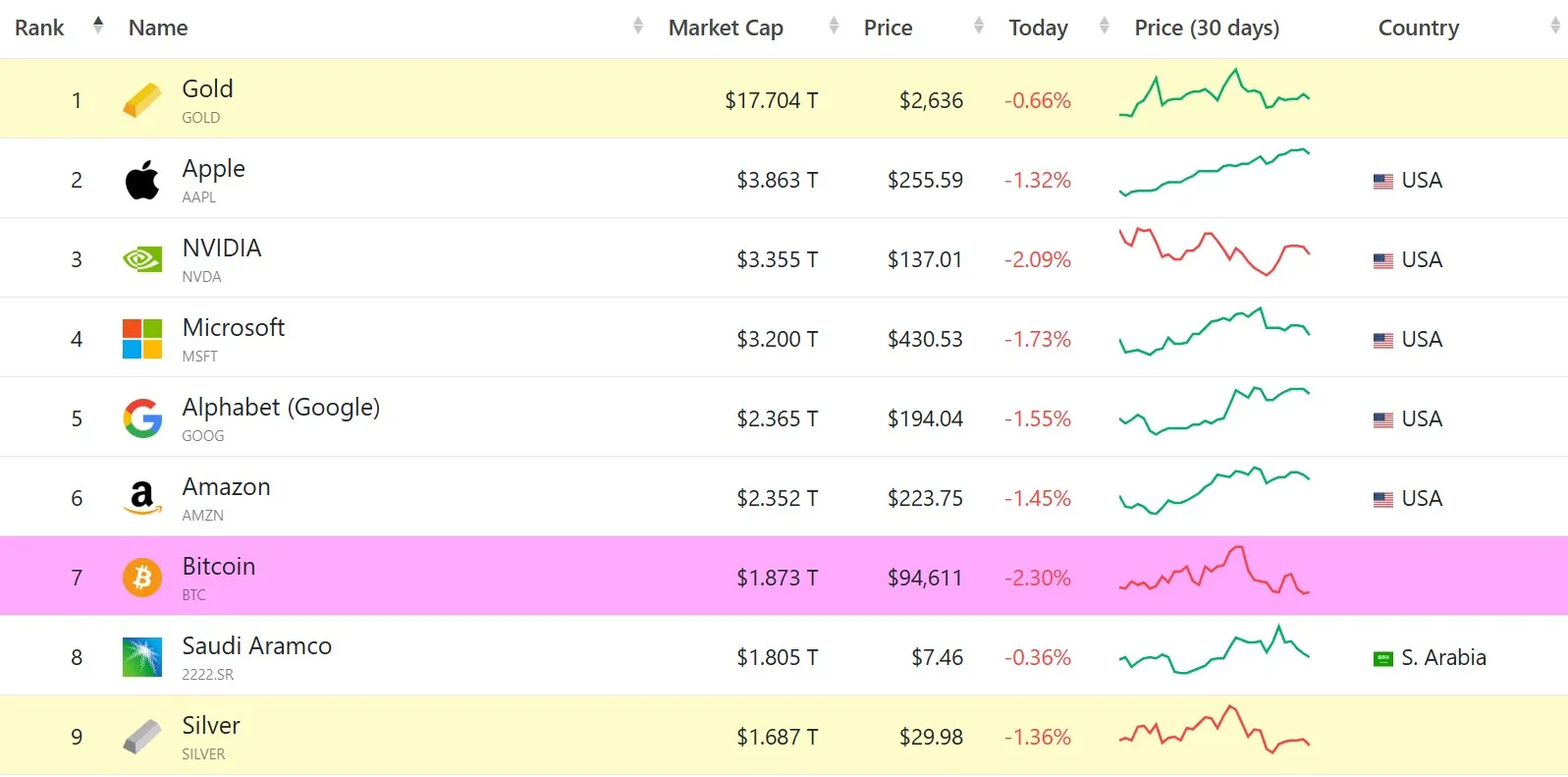
Task: Click the Gold bar icon
Action: tap(142, 100)
